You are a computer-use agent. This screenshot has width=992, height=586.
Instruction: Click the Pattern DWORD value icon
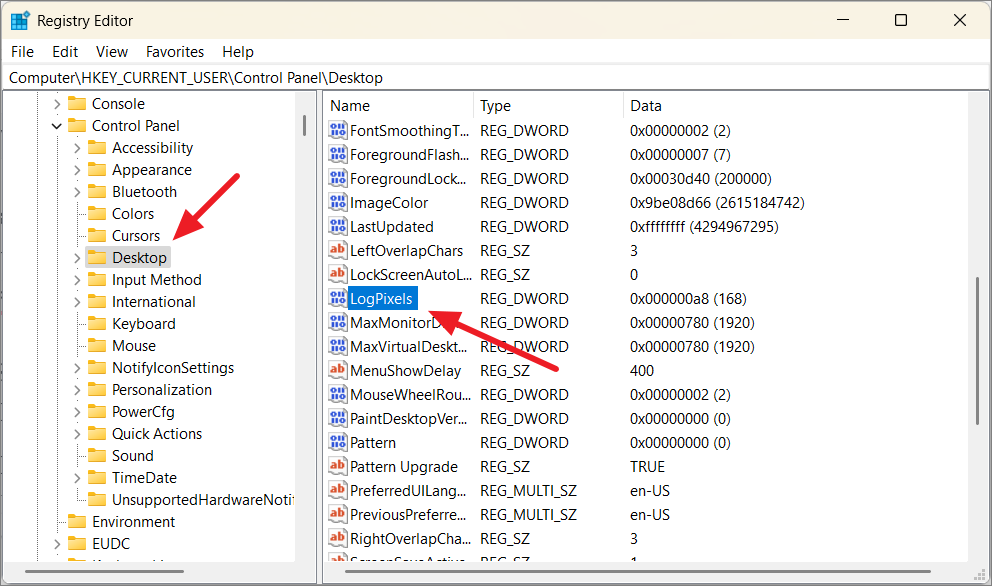(x=338, y=442)
